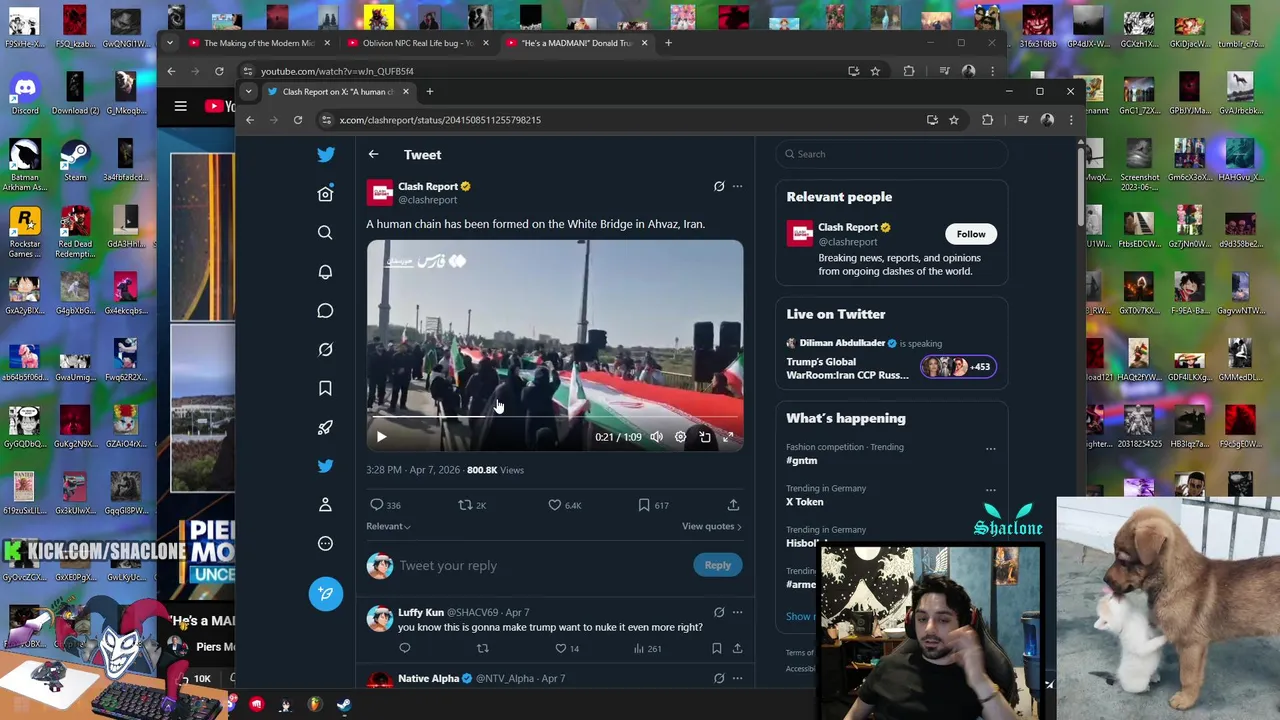Reload the x.com page

298,120
